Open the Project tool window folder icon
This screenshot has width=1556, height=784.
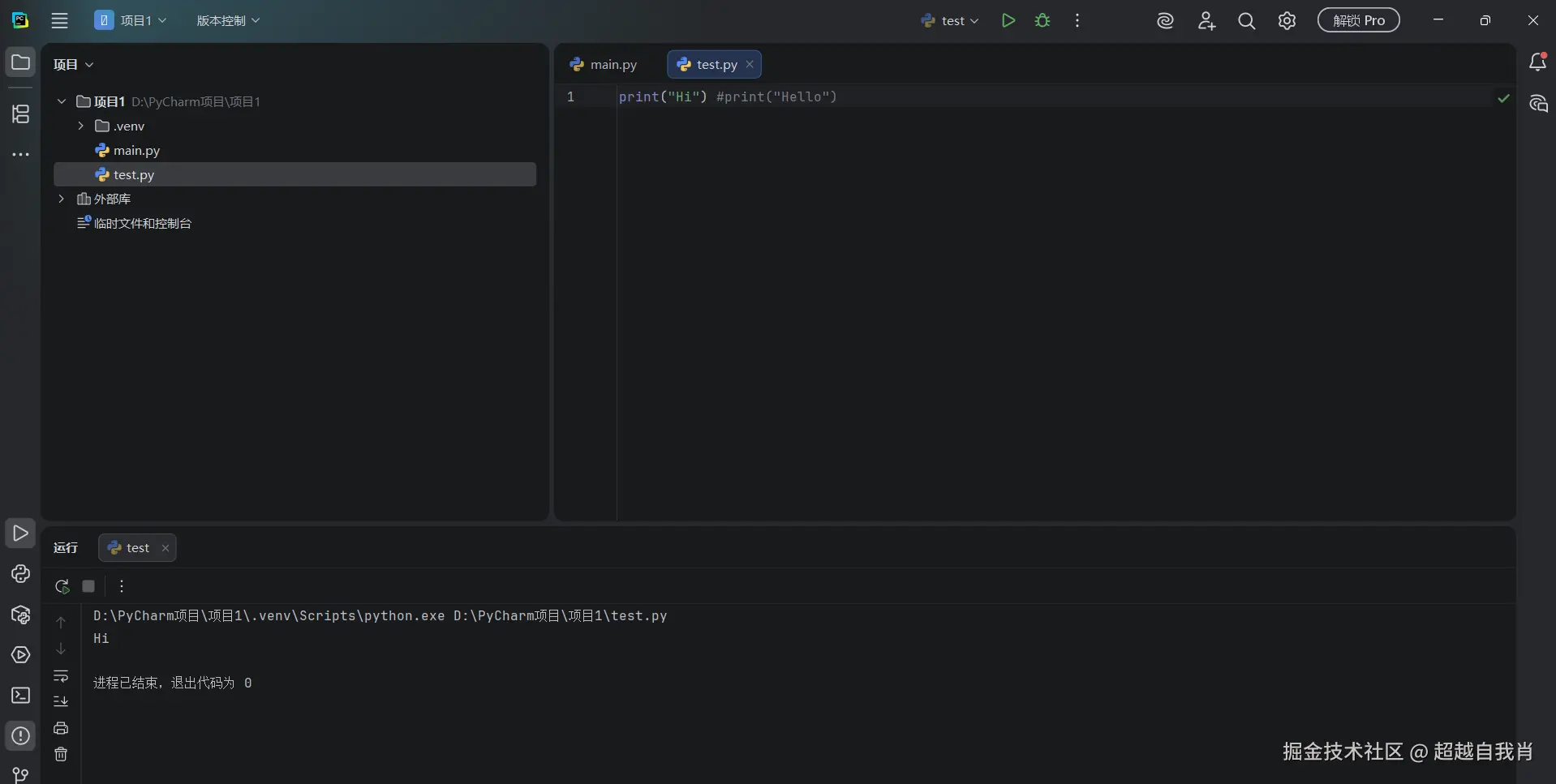click(x=20, y=62)
